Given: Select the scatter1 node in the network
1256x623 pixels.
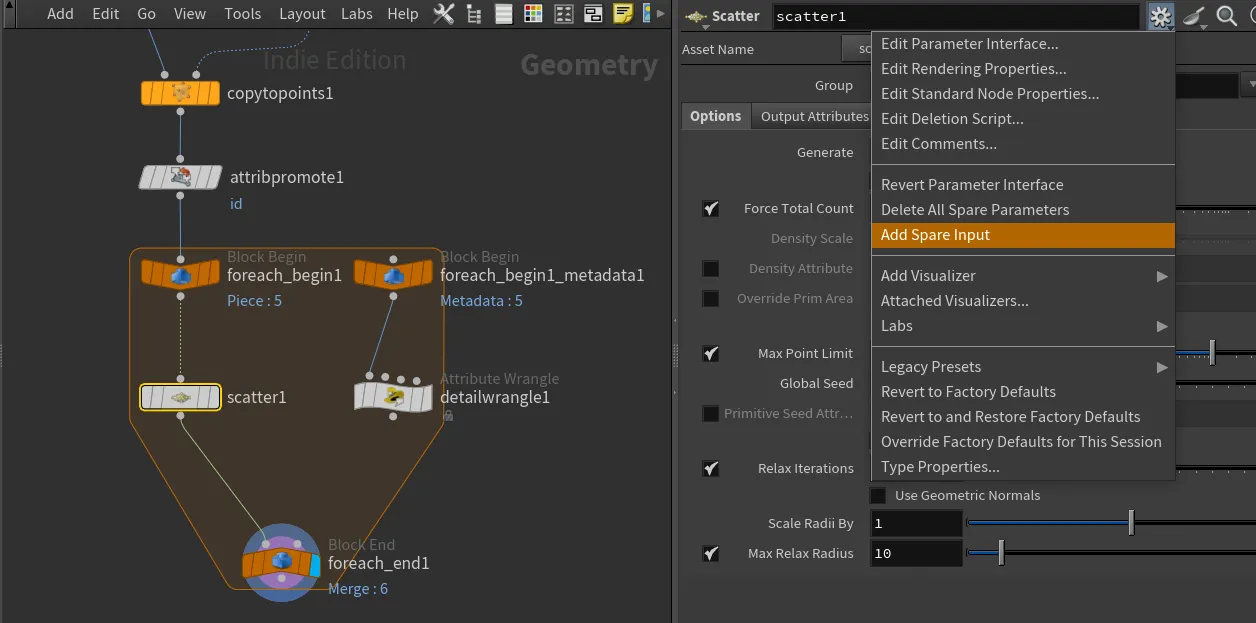Looking at the screenshot, I should pos(180,397).
